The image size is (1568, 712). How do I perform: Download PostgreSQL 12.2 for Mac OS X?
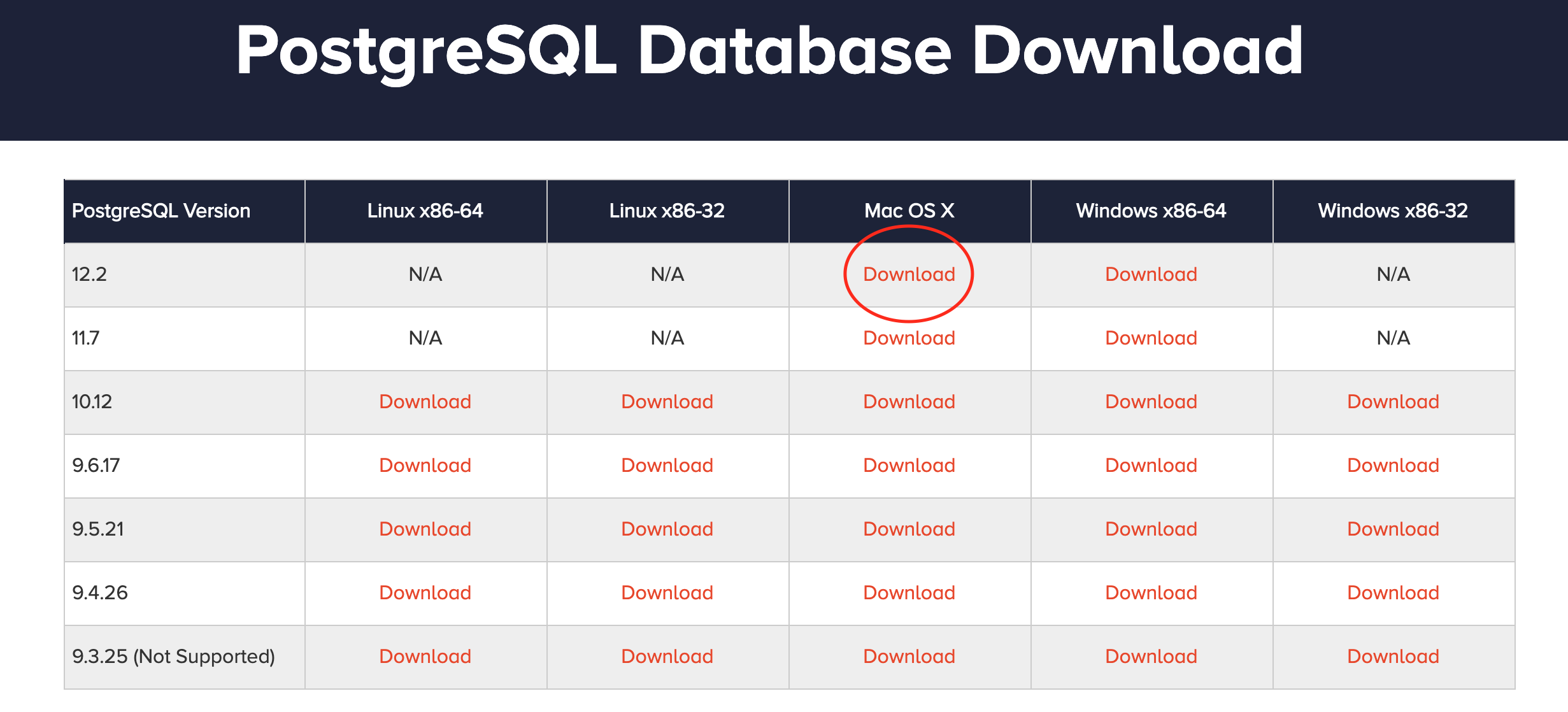909,274
